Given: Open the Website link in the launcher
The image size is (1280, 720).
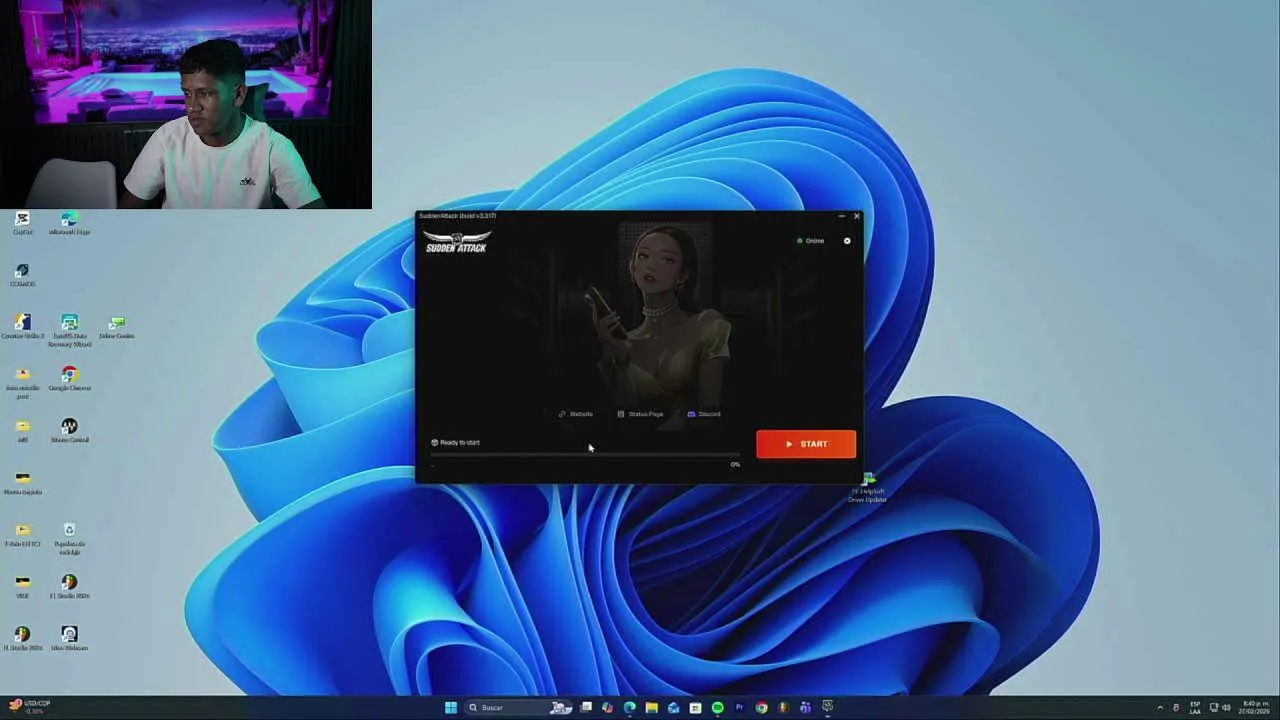Looking at the screenshot, I should coord(576,414).
